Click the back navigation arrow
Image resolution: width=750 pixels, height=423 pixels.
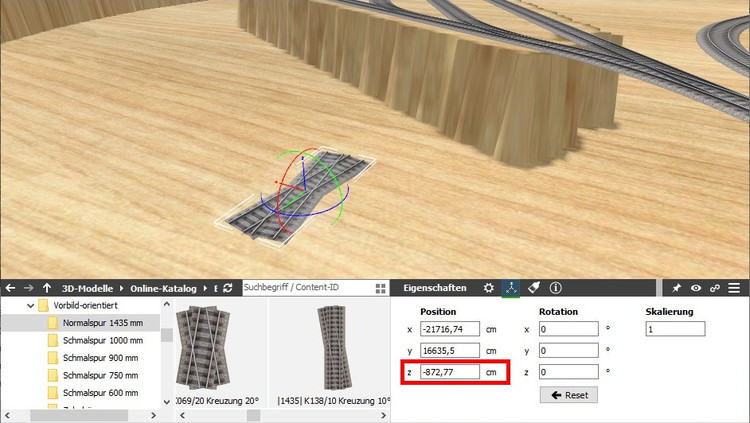click(10, 288)
